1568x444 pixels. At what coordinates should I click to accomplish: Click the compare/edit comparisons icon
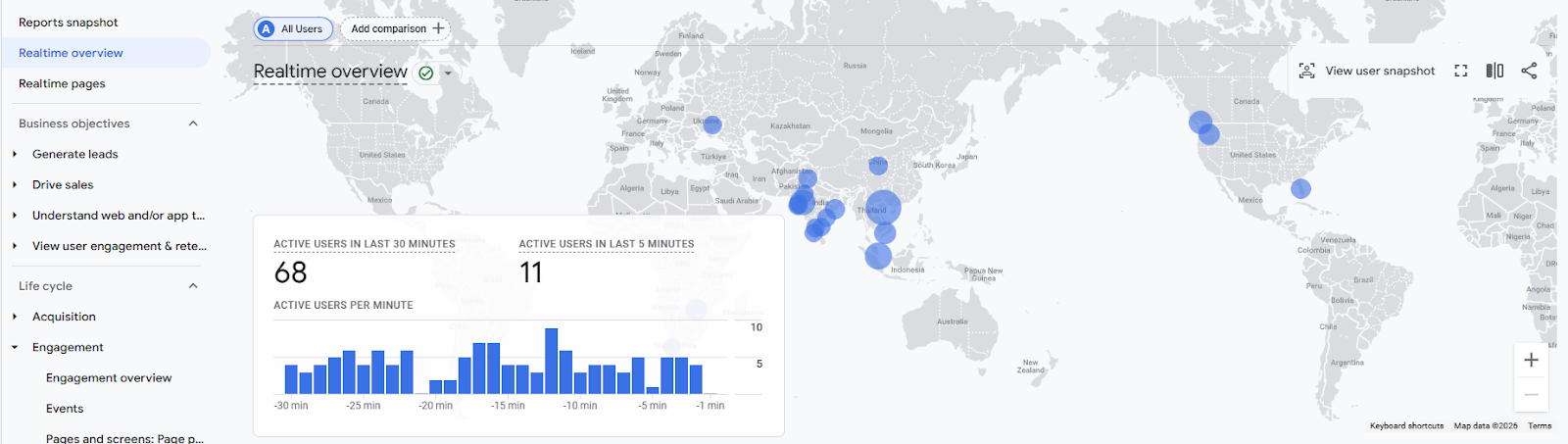1494,71
